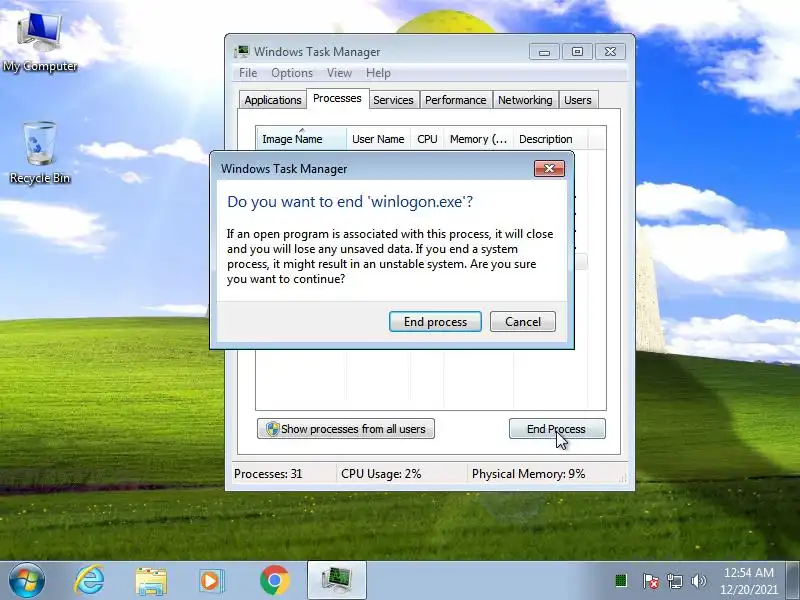Launch Internet Explorer from taskbar
The width and height of the screenshot is (800, 600).
[89, 581]
